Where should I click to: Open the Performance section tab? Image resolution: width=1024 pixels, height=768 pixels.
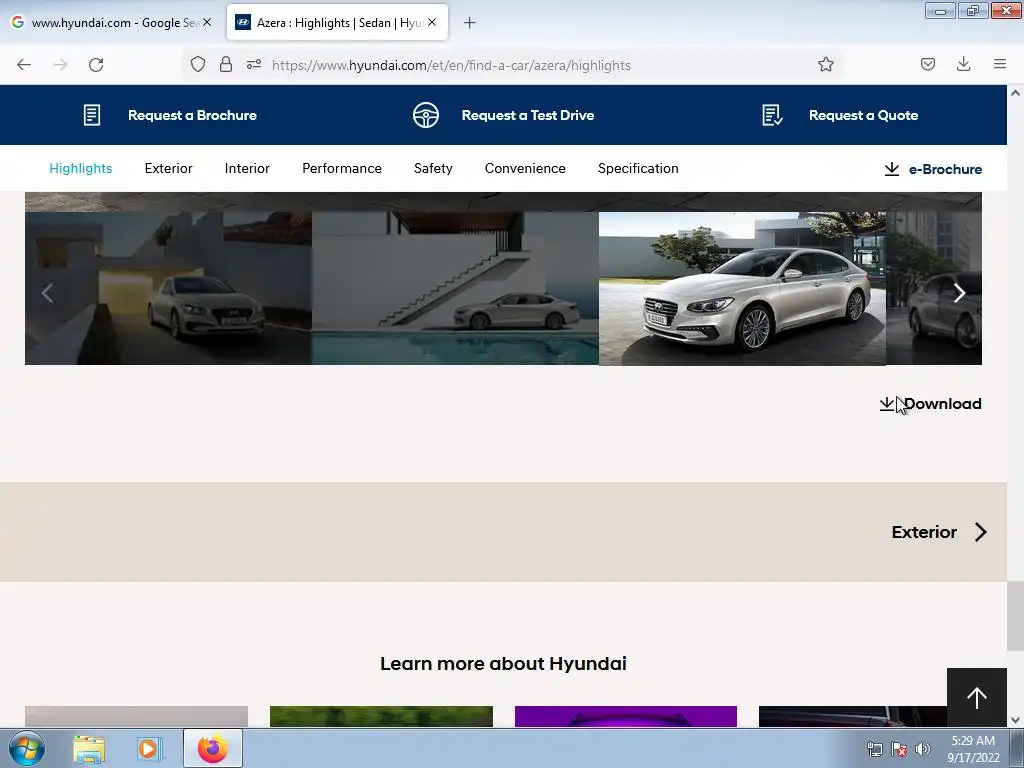(x=342, y=168)
